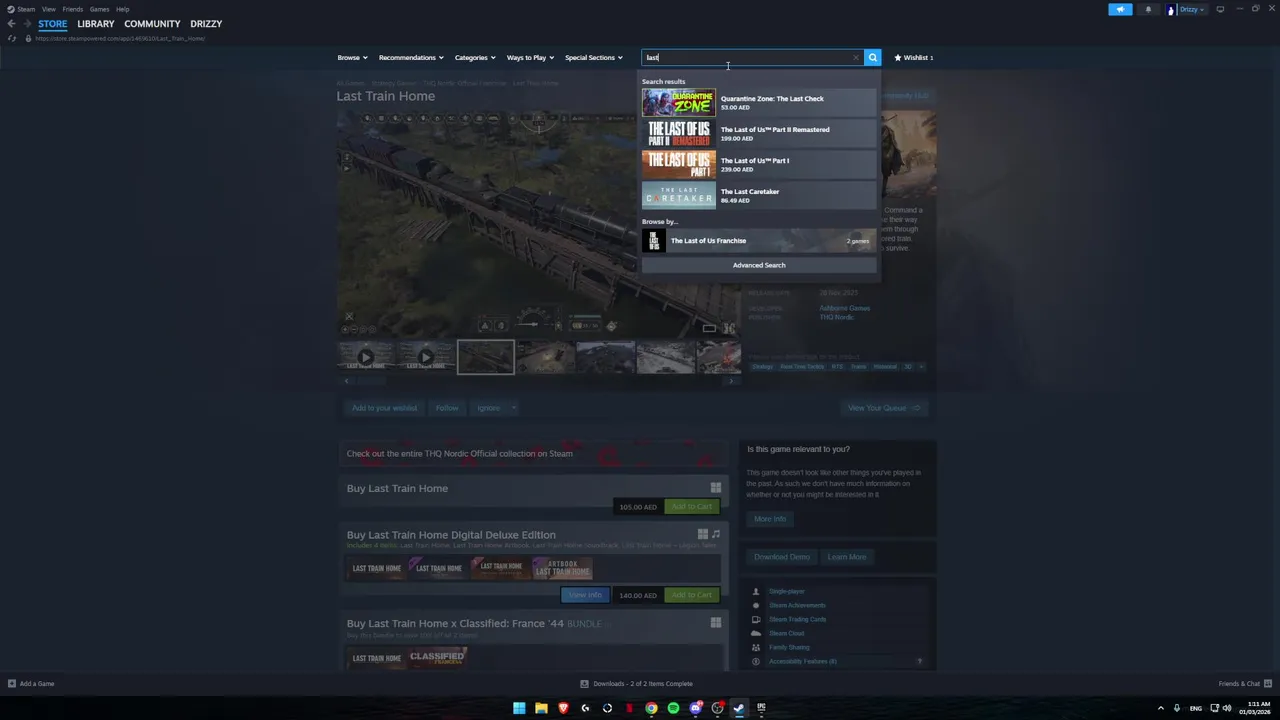Image resolution: width=1280 pixels, height=720 pixels.
Task: Select The Last Caretaker search result
Action: click(759, 196)
